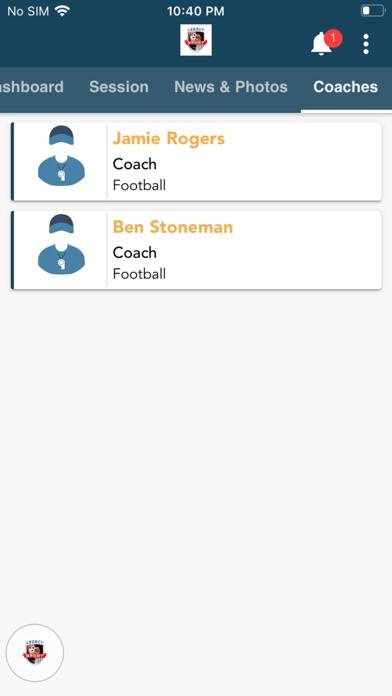Open Jamie Rogers' name link

pos(169,138)
